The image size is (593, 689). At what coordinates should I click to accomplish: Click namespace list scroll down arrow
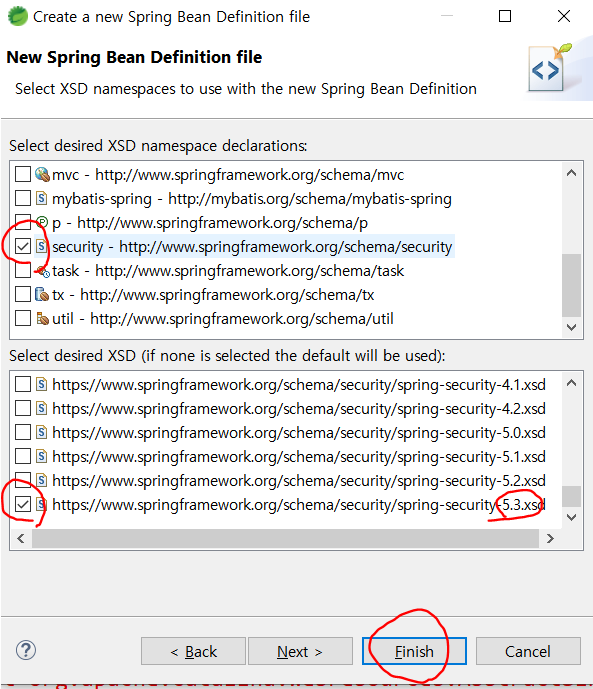tap(571, 327)
